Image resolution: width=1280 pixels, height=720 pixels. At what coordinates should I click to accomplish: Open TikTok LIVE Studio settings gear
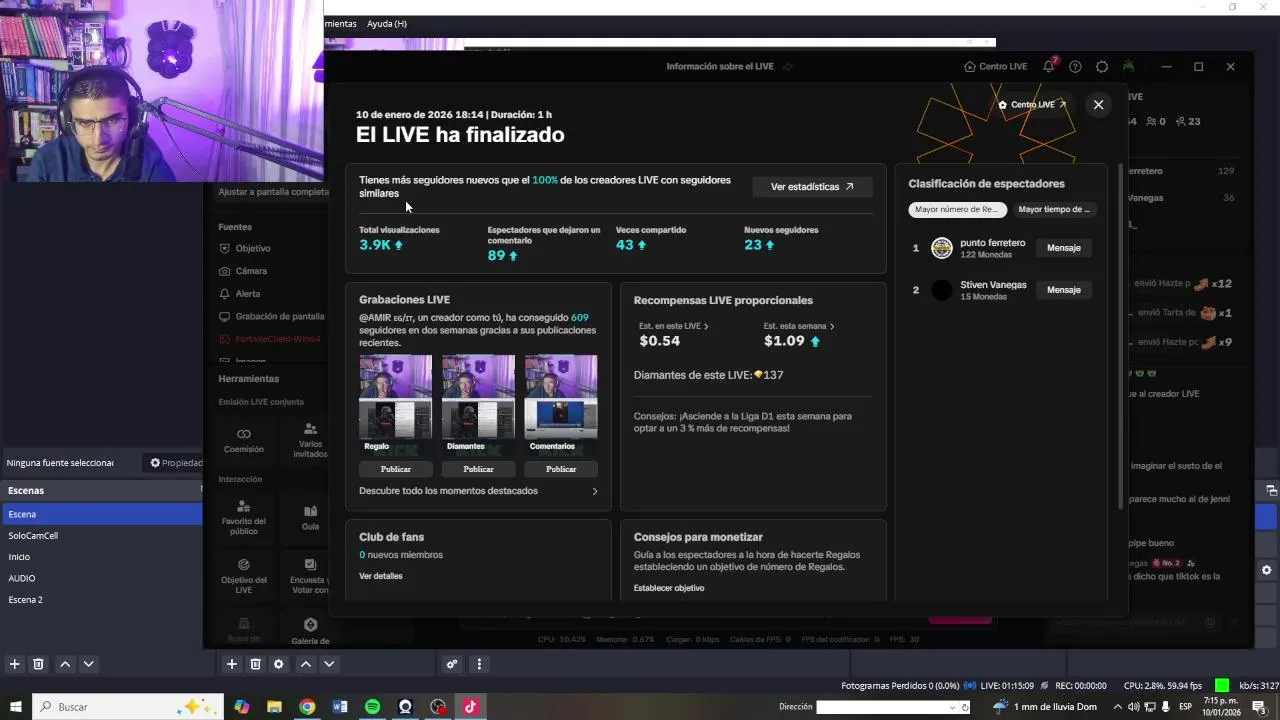click(1102, 67)
